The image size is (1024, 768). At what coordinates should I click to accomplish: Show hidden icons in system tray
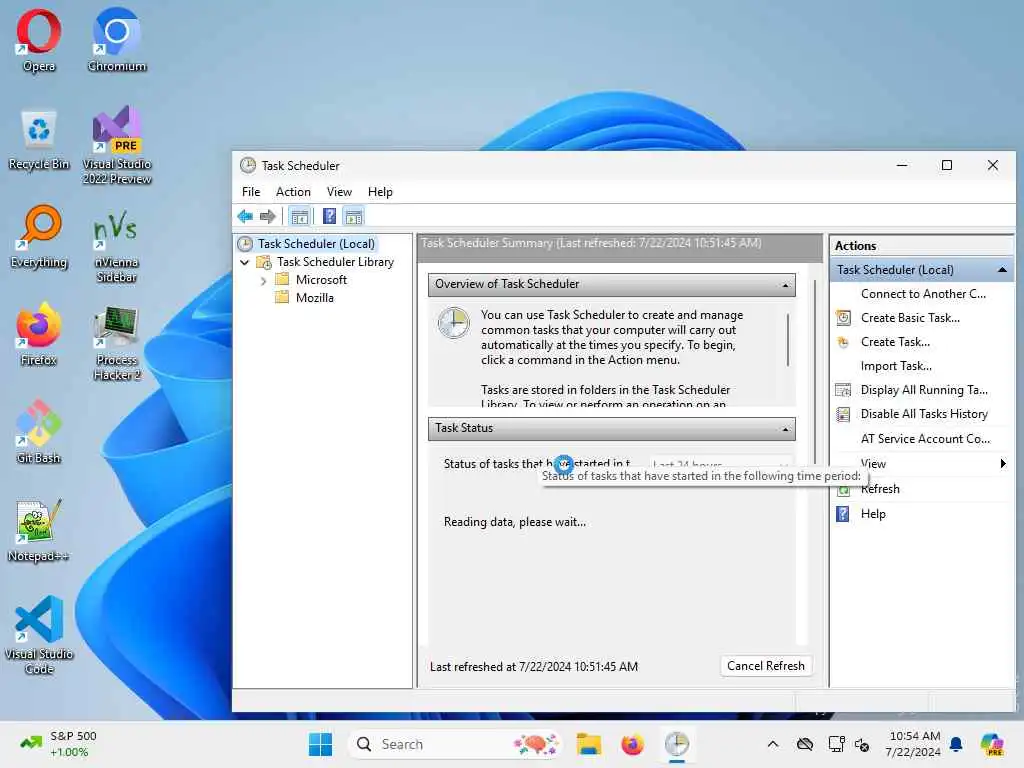pos(773,744)
